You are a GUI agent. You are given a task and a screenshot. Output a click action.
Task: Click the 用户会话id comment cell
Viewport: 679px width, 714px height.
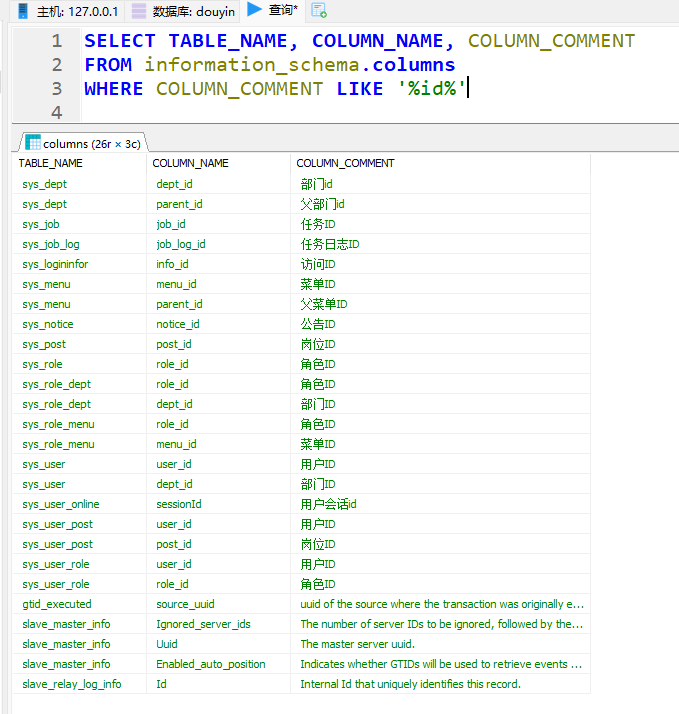[x=328, y=504]
